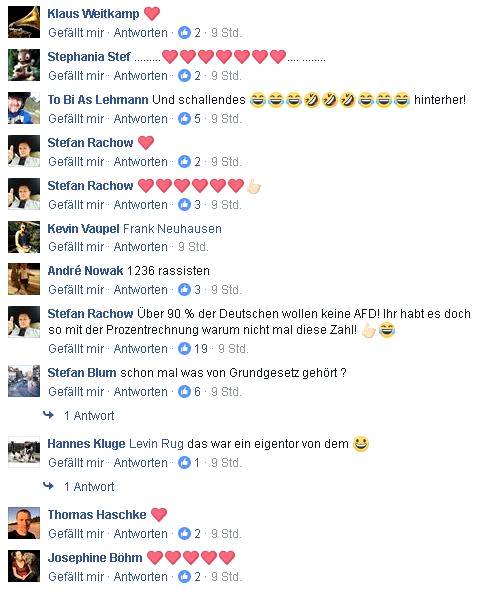Reply to Stefan Blum's comment via Antworten
The image size is (482, 590).
point(140,392)
